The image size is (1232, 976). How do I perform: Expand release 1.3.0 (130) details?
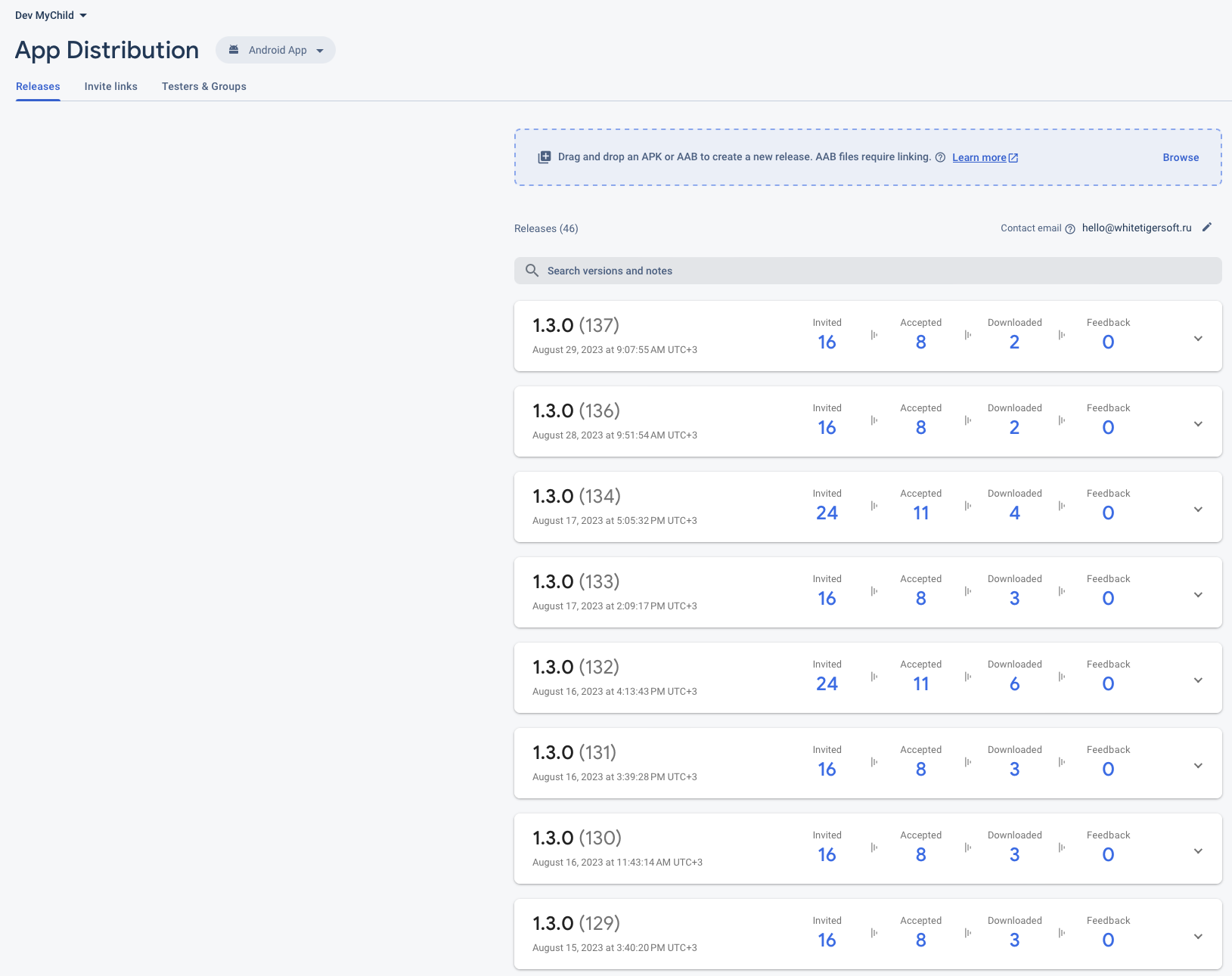[x=1198, y=851]
